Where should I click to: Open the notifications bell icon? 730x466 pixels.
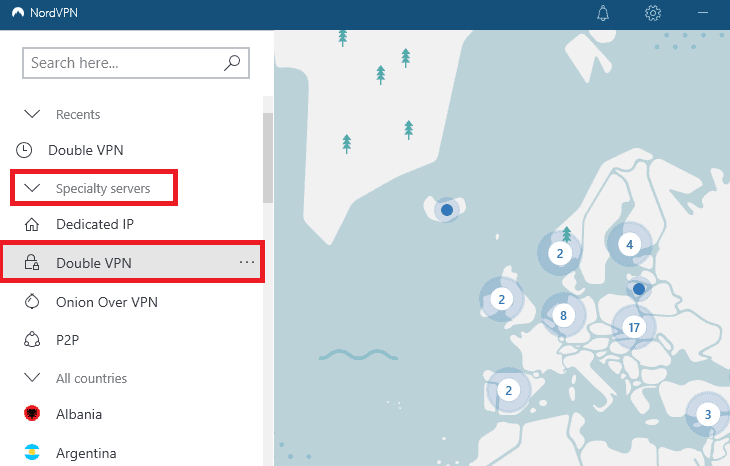point(603,13)
